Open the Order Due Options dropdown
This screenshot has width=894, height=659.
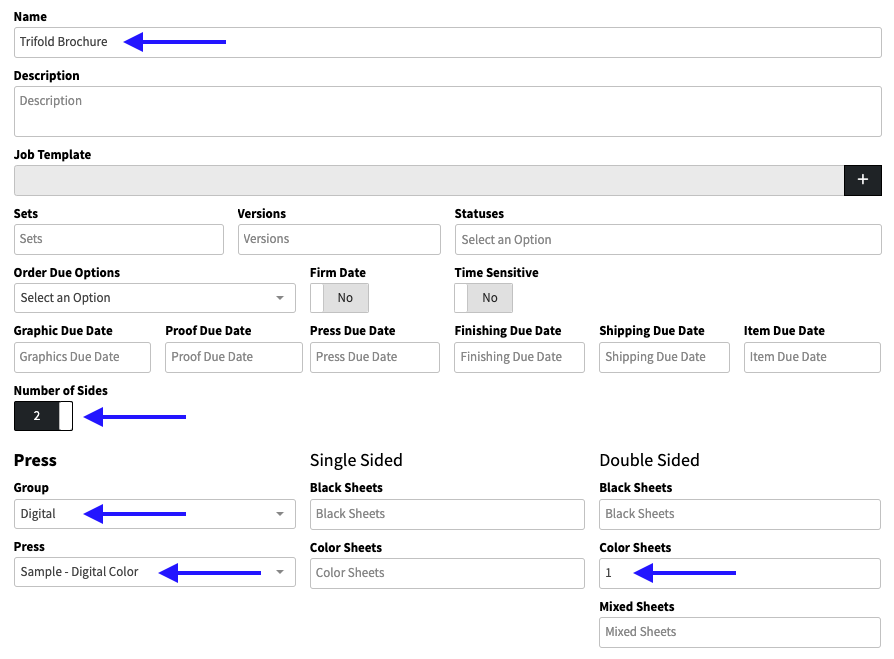pyautogui.click(x=155, y=298)
